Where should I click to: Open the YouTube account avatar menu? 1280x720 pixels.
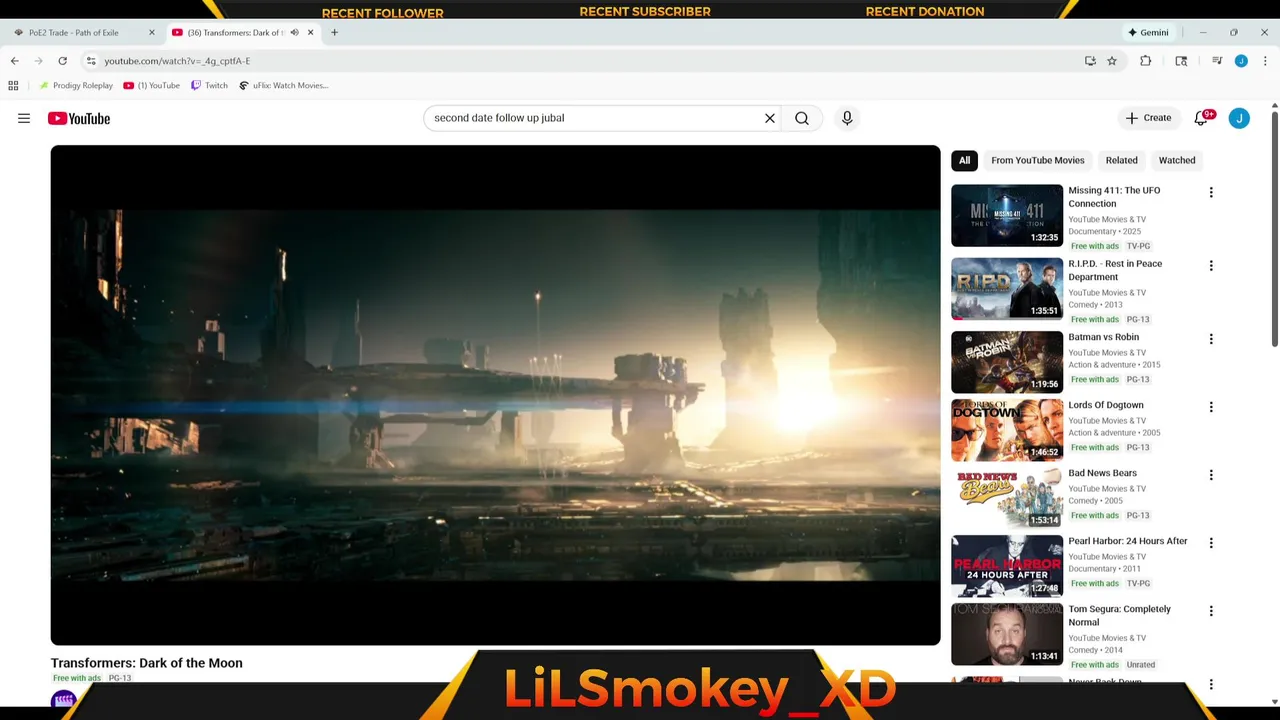[x=1239, y=118]
